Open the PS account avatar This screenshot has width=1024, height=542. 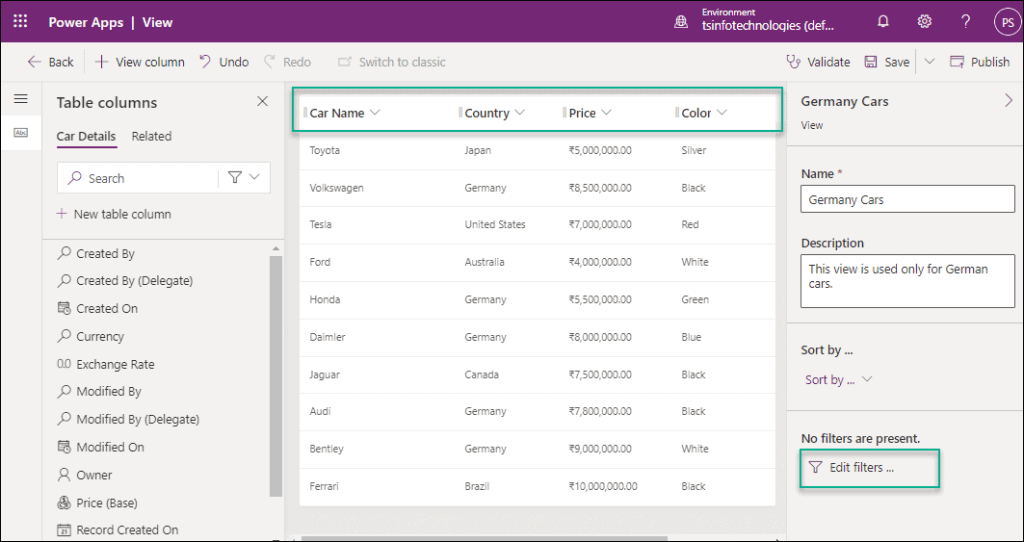click(x=1006, y=22)
